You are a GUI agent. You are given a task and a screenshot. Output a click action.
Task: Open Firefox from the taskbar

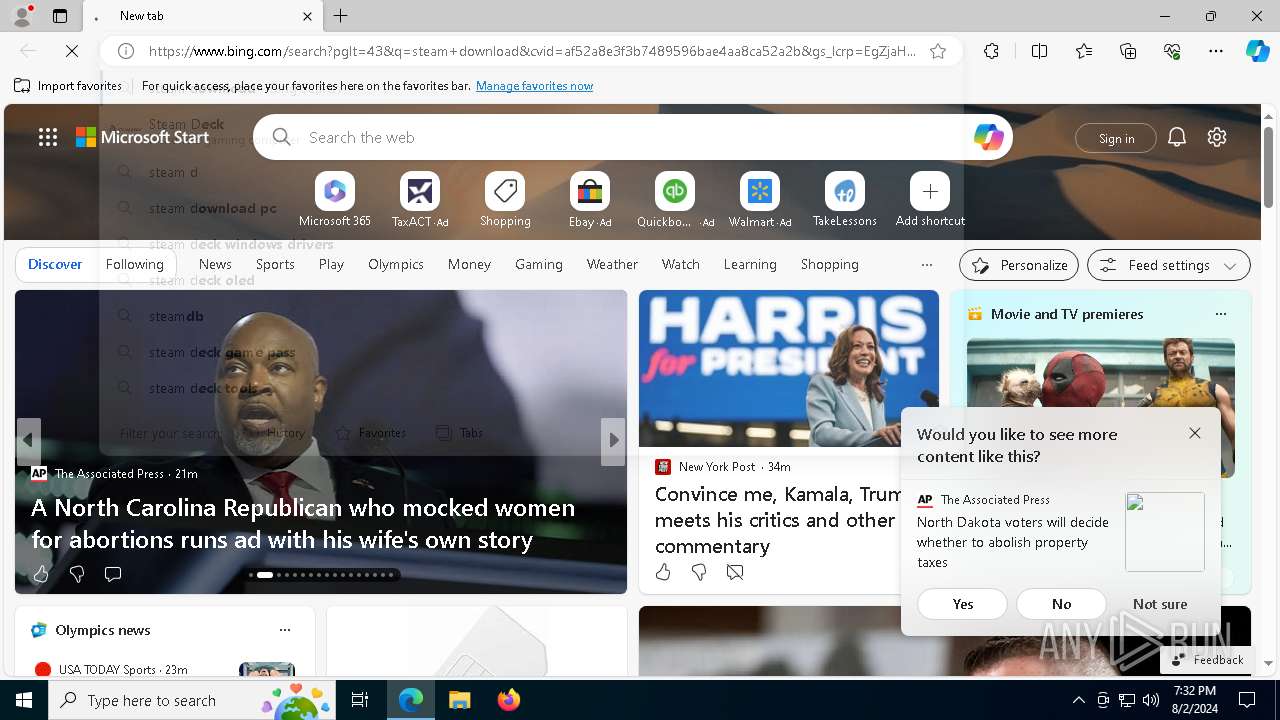point(509,700)
